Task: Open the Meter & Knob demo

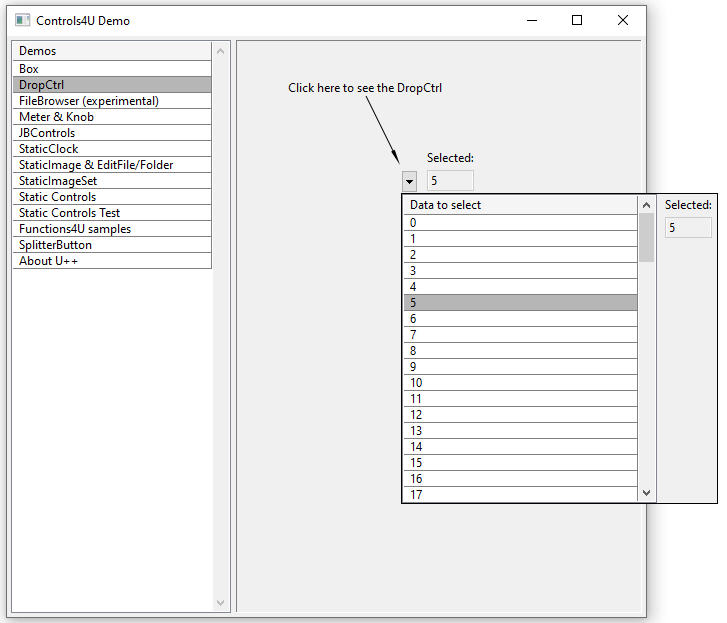Action: (x=112, y=117)
